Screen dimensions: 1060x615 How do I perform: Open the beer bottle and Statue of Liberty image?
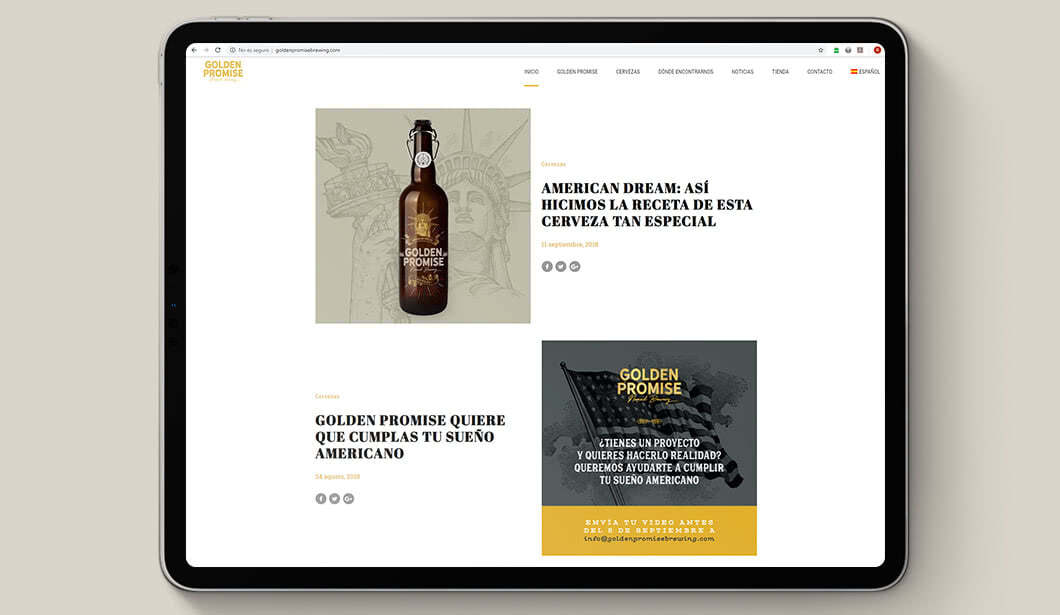(423, 216)
